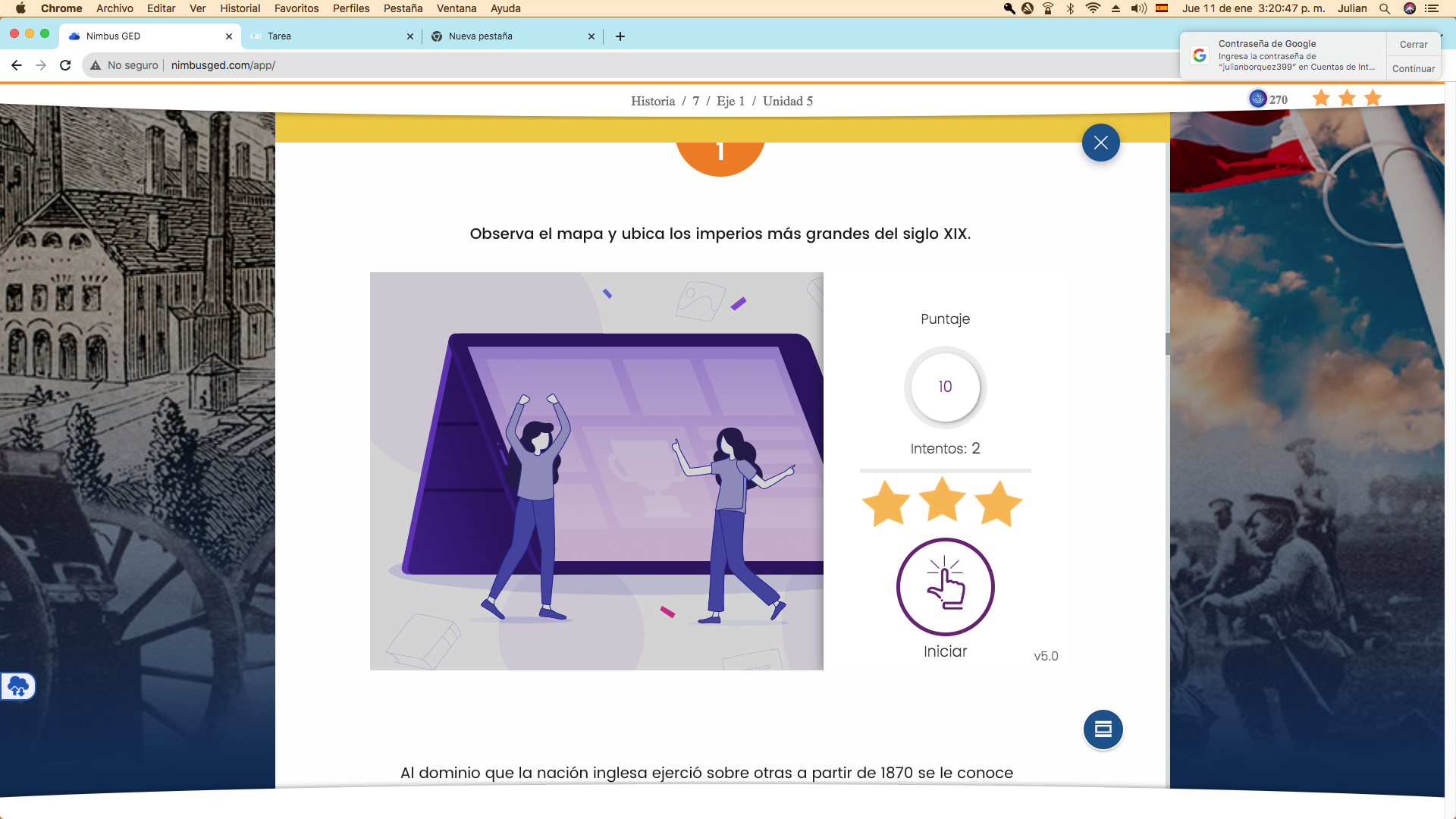Click the Unidad 5 breadcrumb link
Image resolution: width=1456 pixels, height=819 pixels.
pyautogui.click(x=787, y=101)
